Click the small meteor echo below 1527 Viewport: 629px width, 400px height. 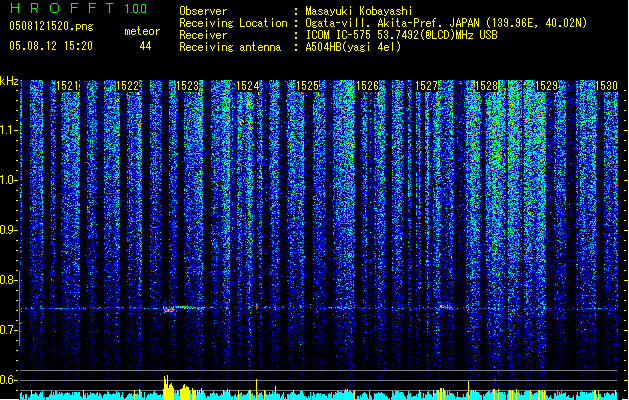(444, 307)
